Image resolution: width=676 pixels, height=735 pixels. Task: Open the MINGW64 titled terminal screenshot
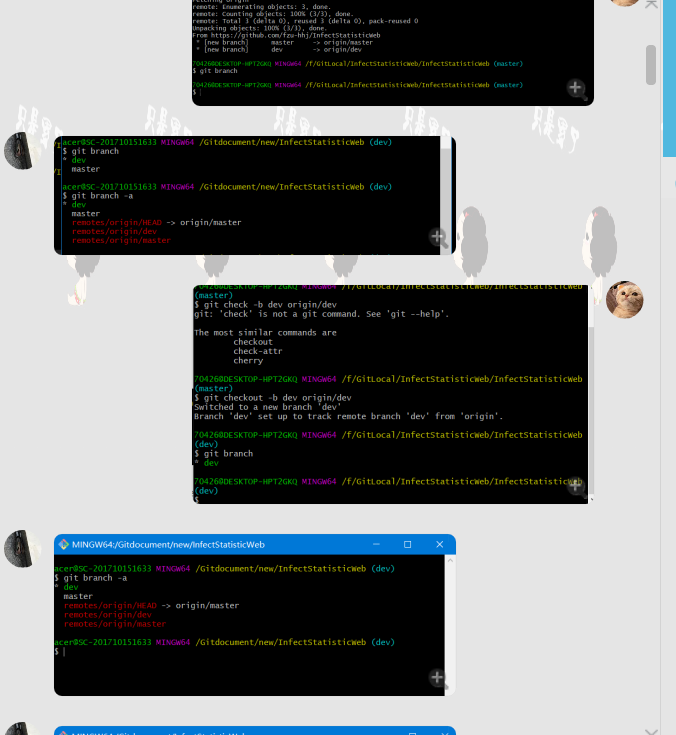coord(255,615)
